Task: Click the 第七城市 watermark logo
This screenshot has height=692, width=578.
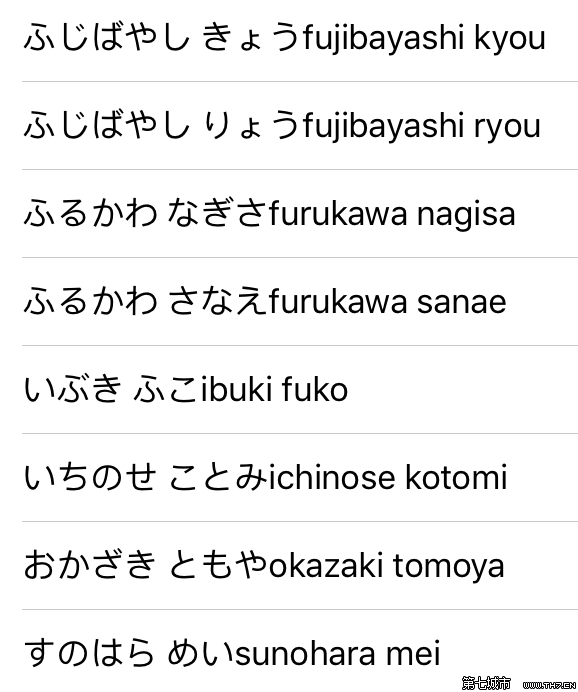Action: click(x=486, y=684)
